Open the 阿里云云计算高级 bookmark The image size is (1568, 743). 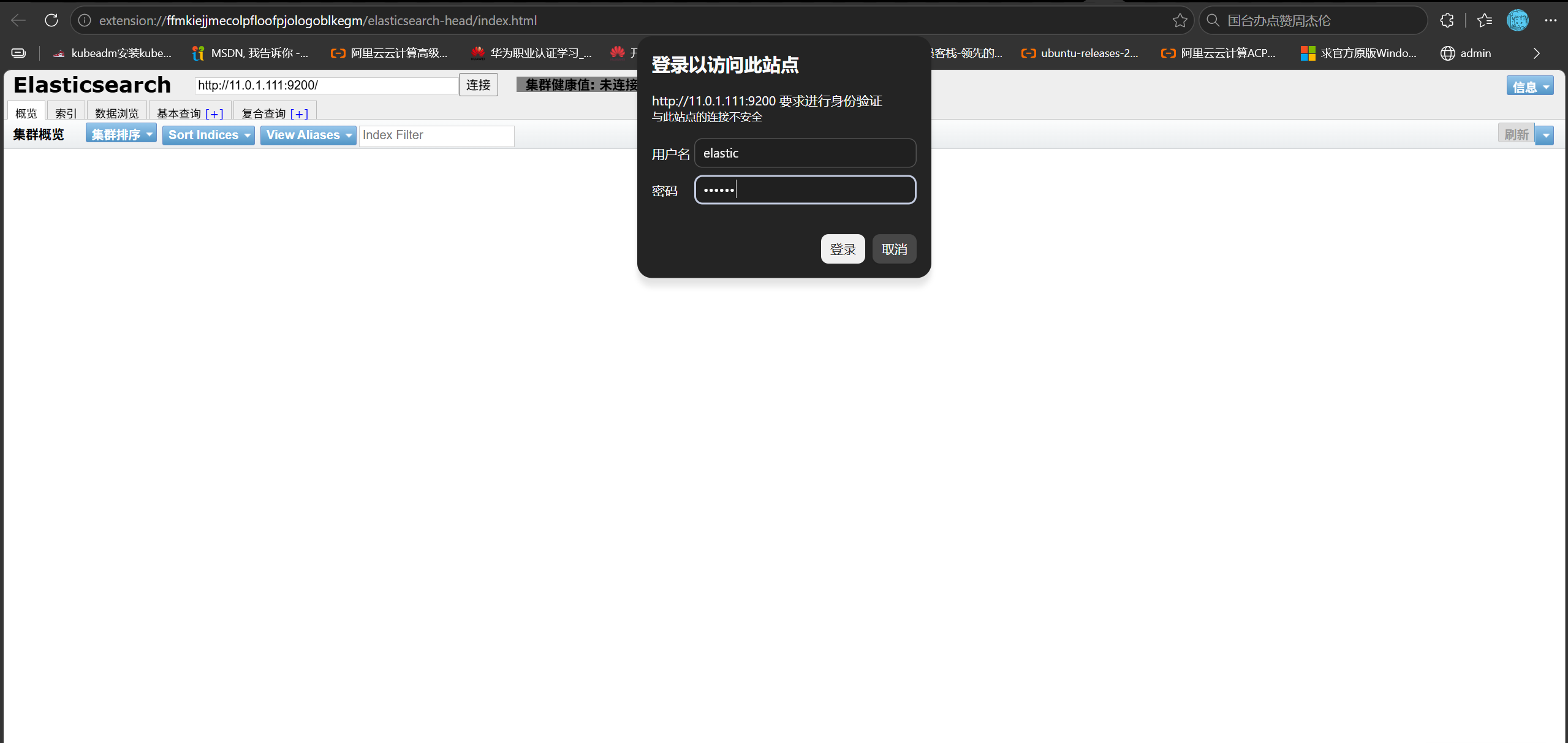pos(390,53)
